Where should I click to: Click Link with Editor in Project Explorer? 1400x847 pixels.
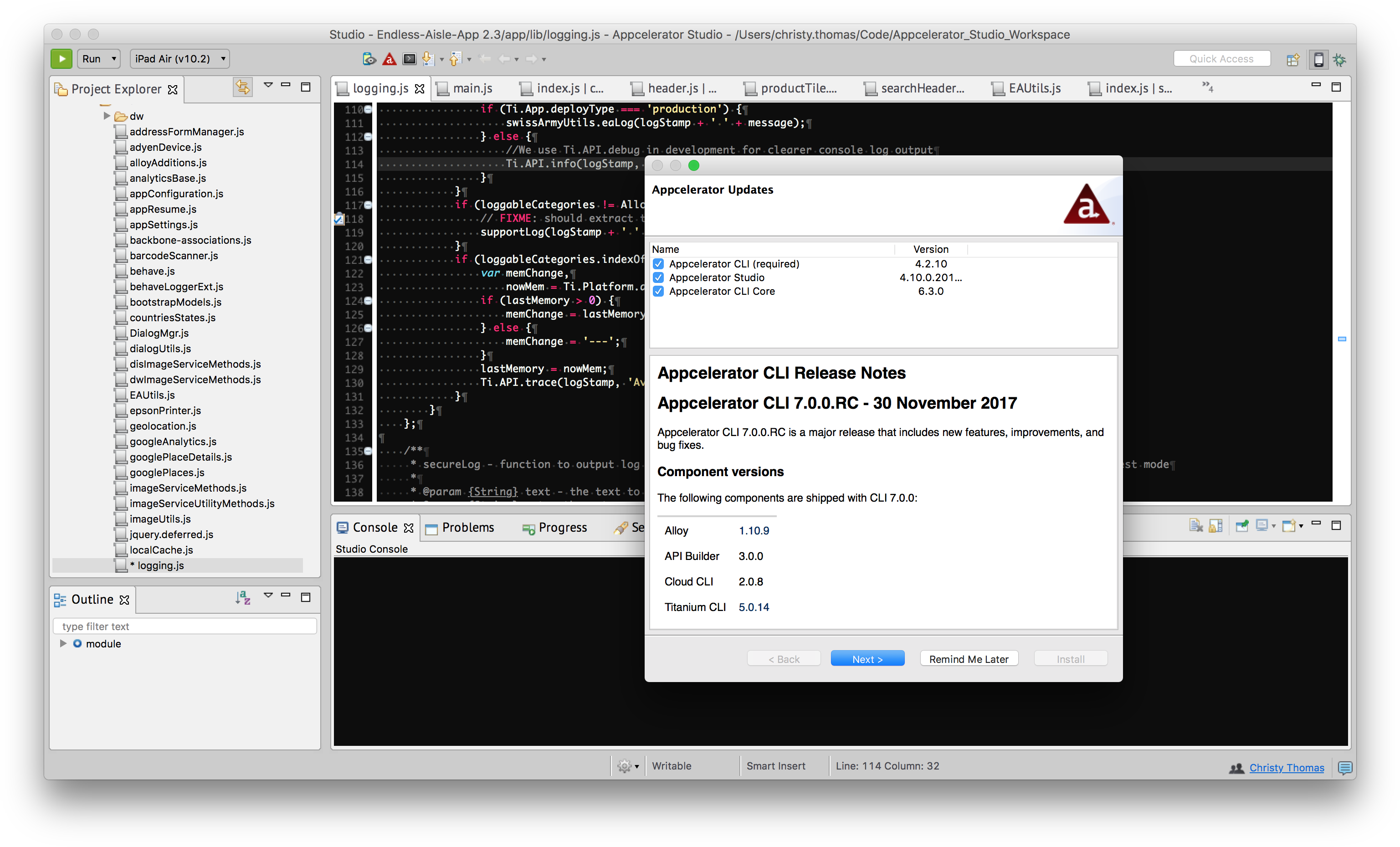pyautogui.click(x=243, y=87)
